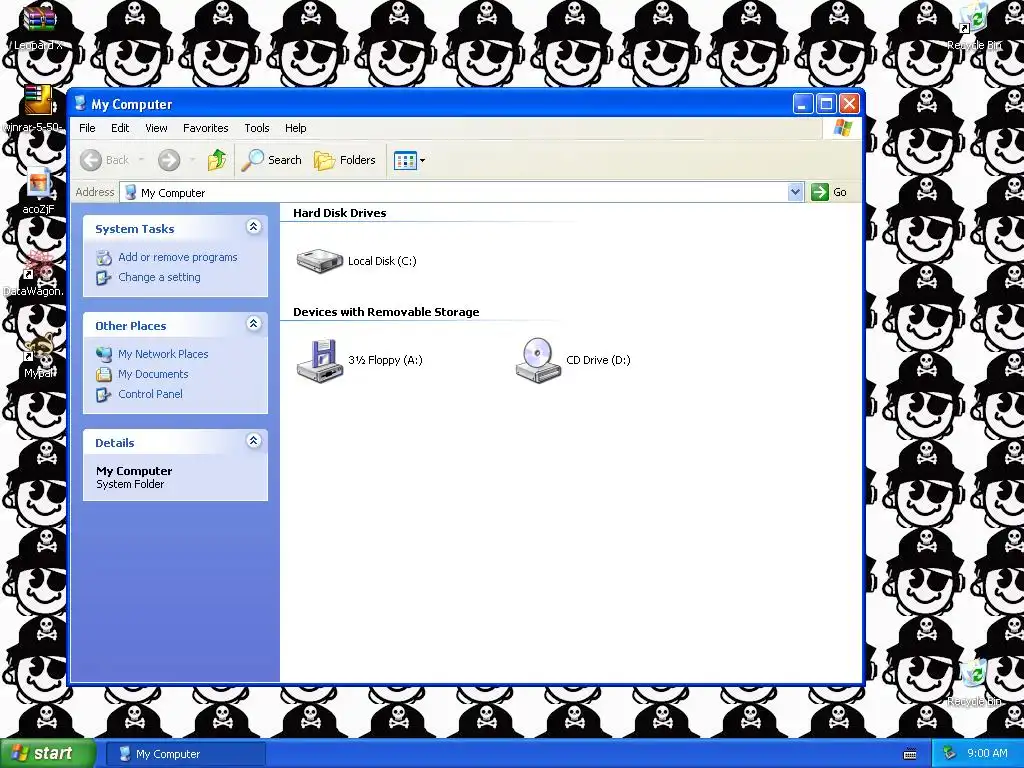Open the Help menu
Screen dimensions: 1024x768
(295, 128)
